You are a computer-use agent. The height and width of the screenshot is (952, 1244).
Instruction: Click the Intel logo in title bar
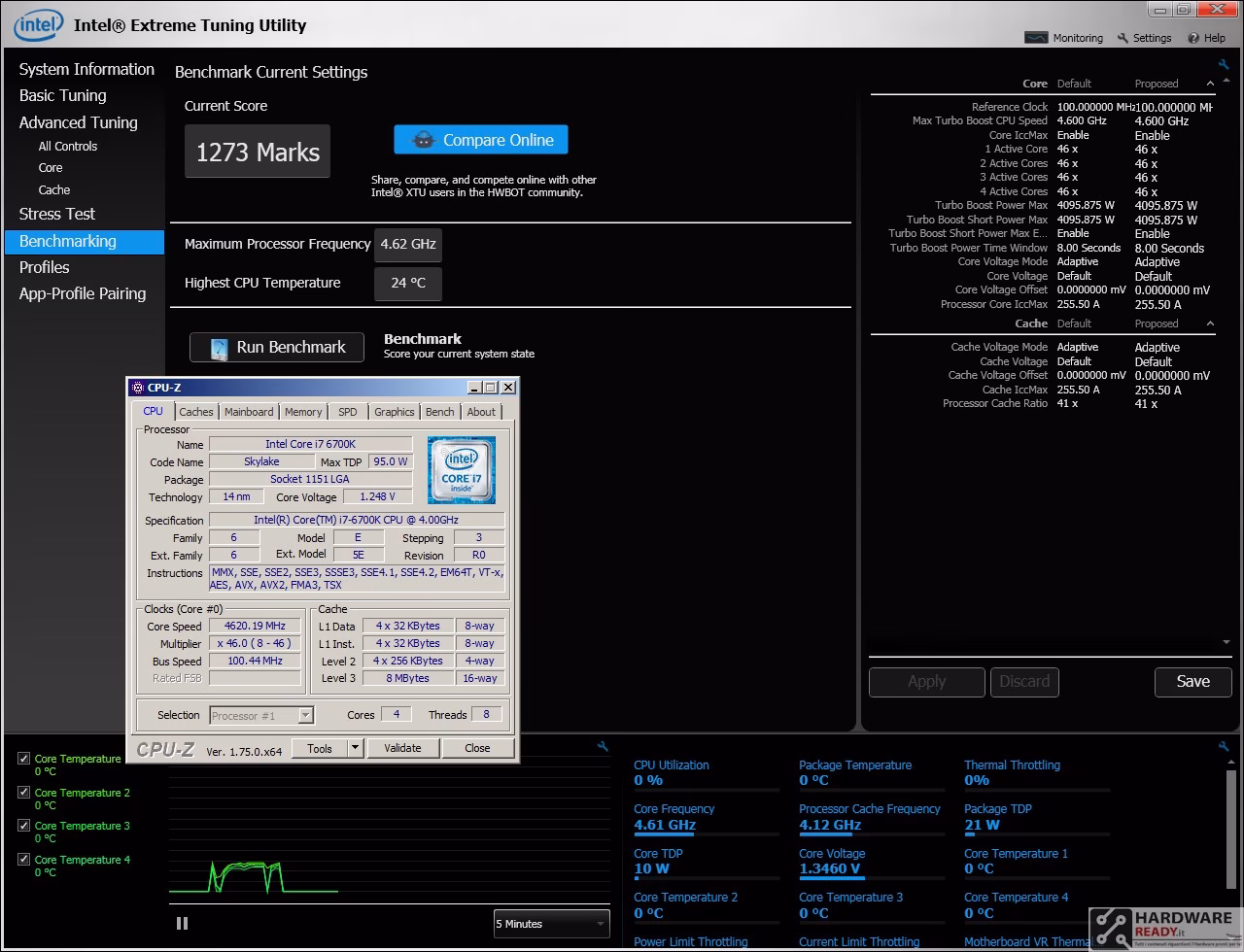click(x=39, y=25)
